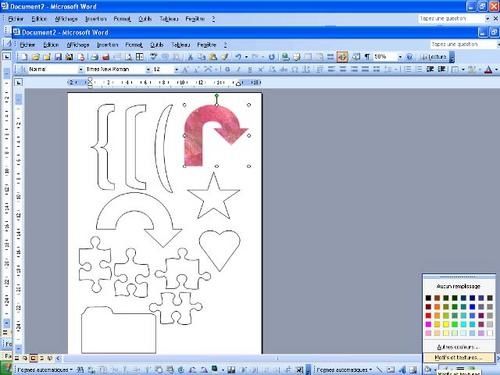The width and height of the screenshot is (500, 375).
Task: Expand the undo history dropdown arrow
Action: pos(246,57)
